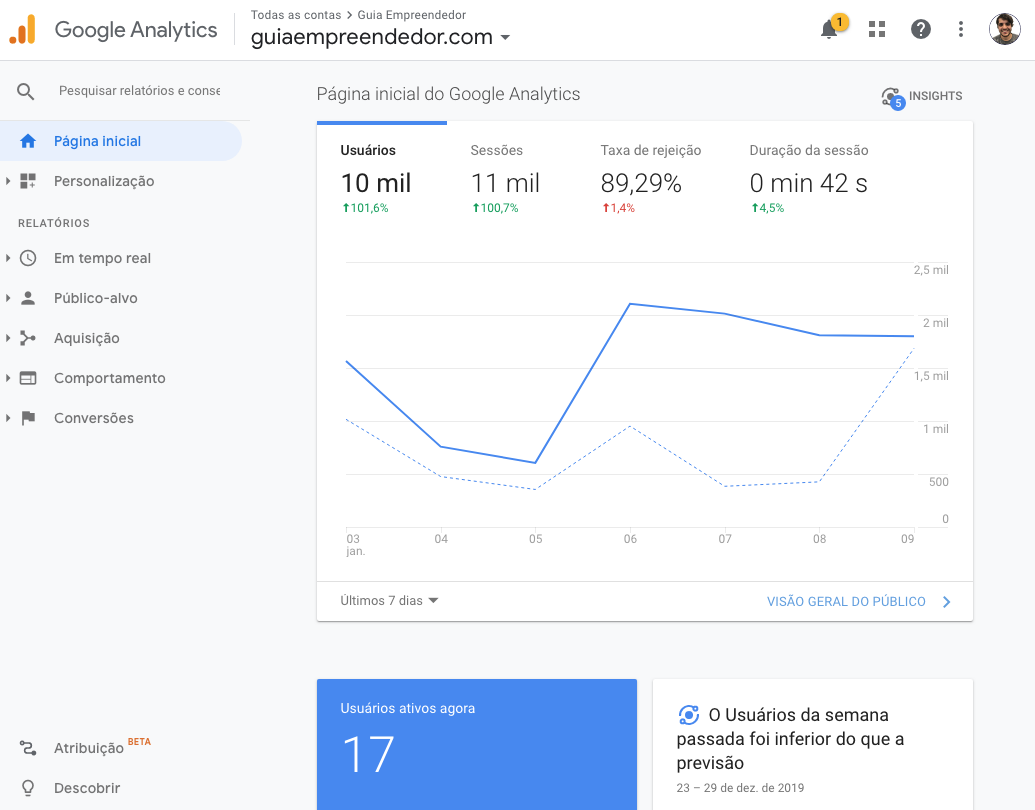
Task: Click the Guia Empreendedor breadcrumb
Action: (x=411, y=15)
